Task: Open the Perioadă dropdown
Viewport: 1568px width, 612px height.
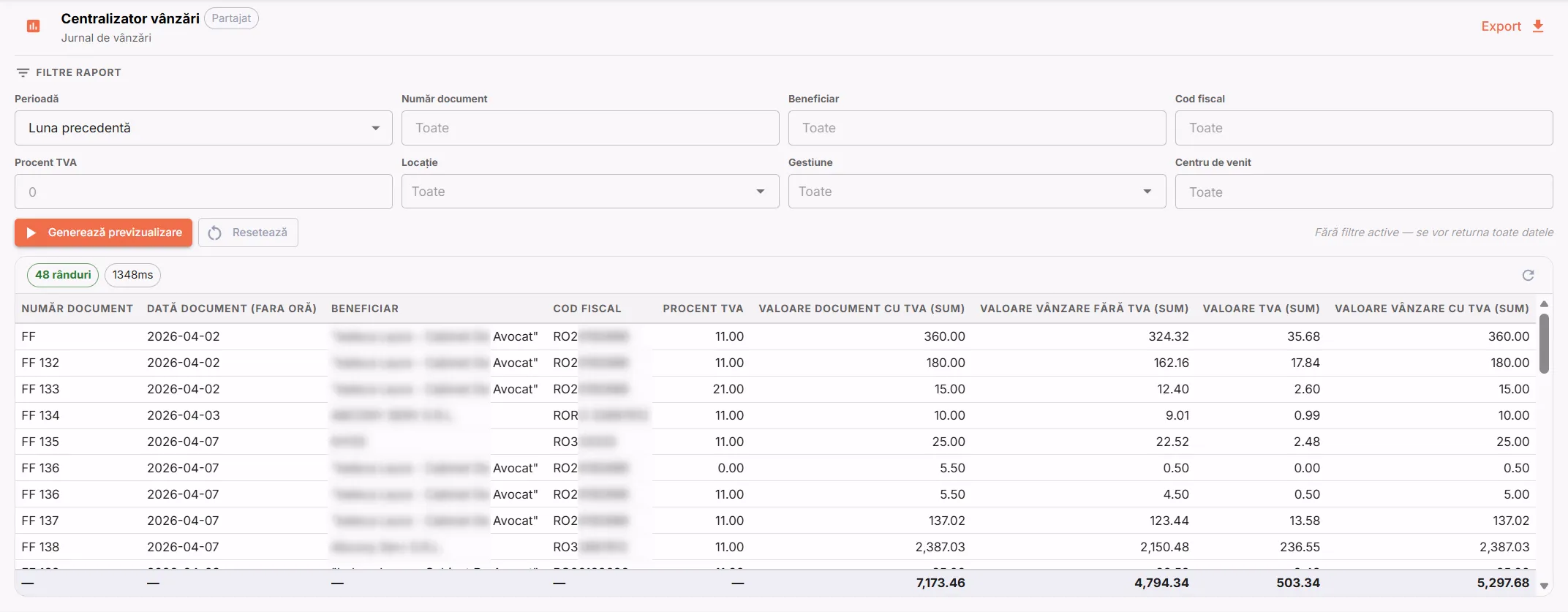Action: (x=203, y=128)
